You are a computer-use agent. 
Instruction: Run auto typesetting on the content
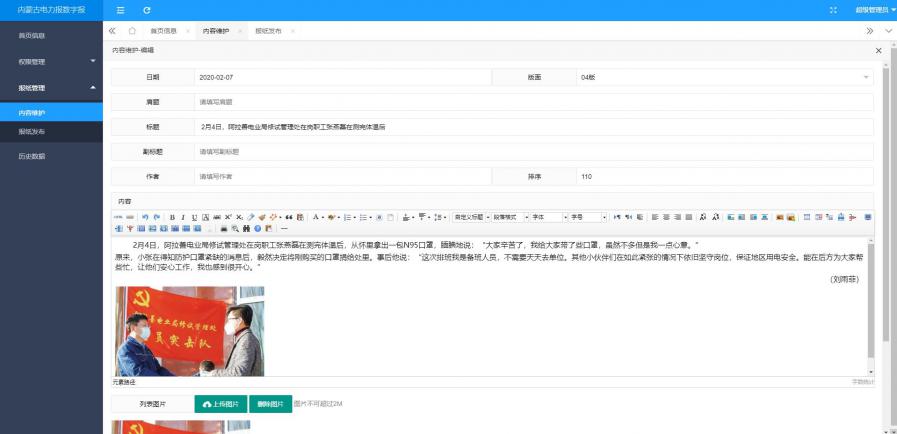coord(272,217)
